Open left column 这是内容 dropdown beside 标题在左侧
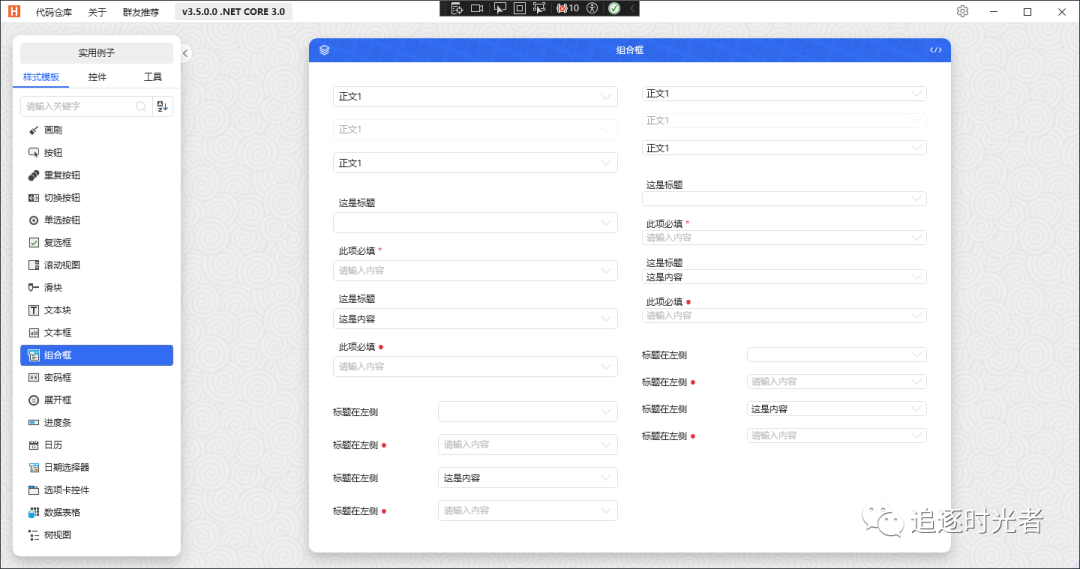The height and width of the screenshot is (569, 1080). point(527,478)
